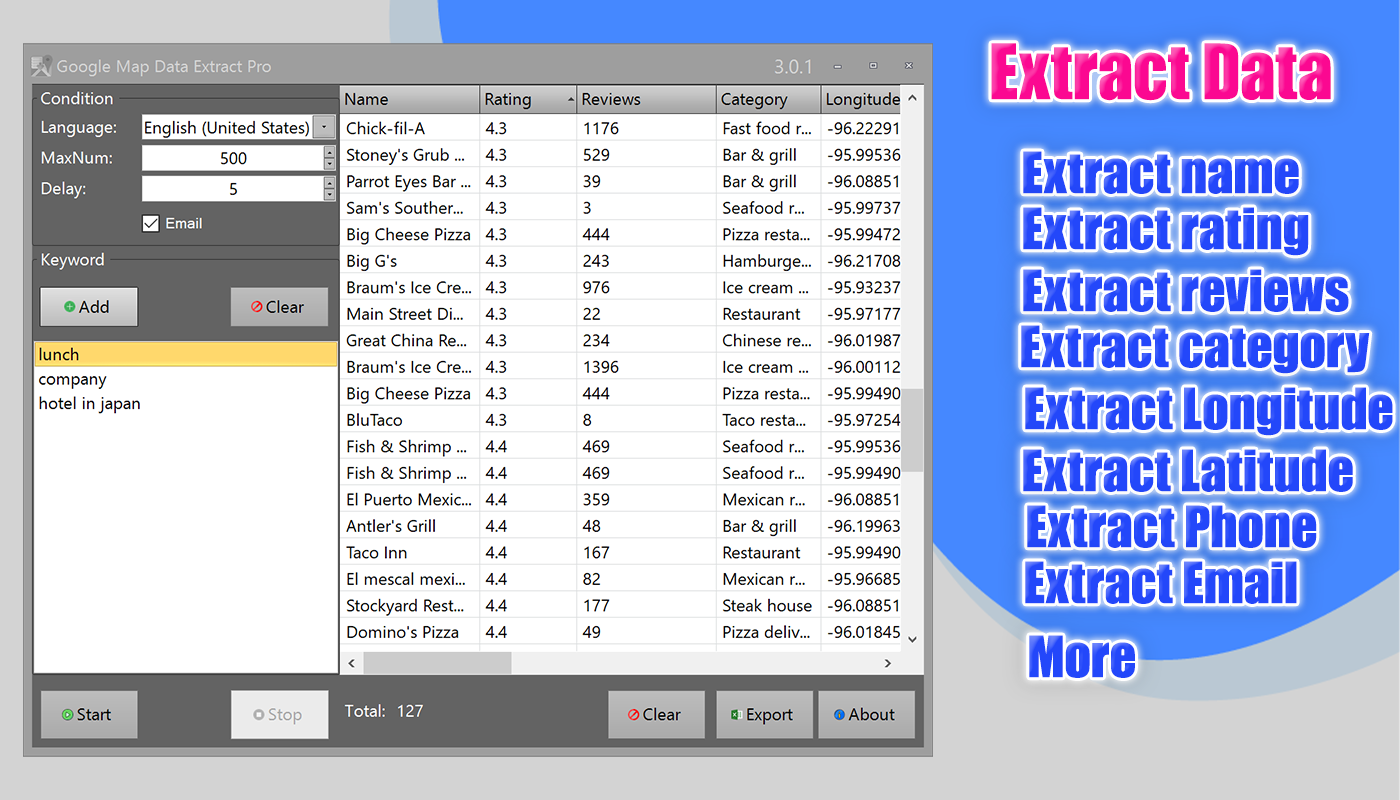
Task: Click the green plus icon on Add button
Action: 70,307
